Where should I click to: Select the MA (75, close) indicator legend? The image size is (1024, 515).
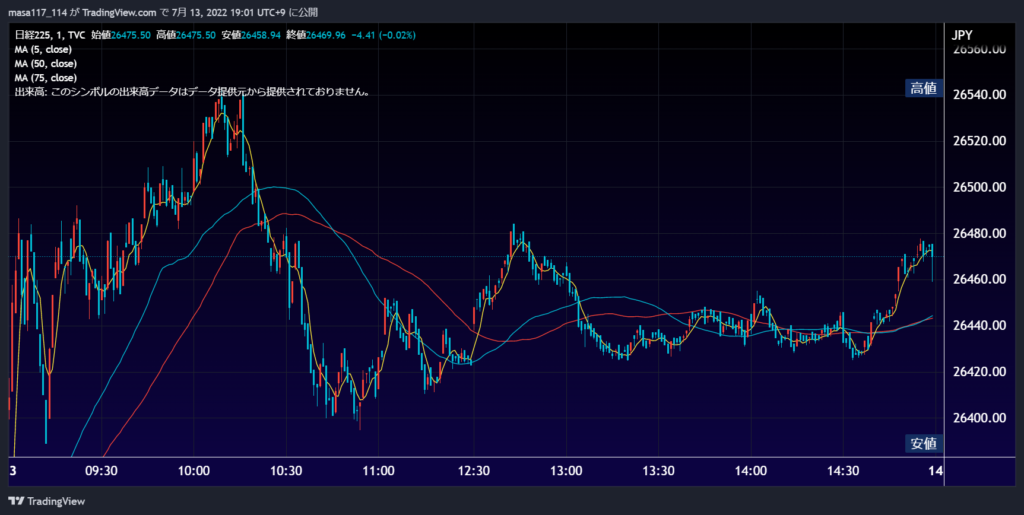pos(46,78)
